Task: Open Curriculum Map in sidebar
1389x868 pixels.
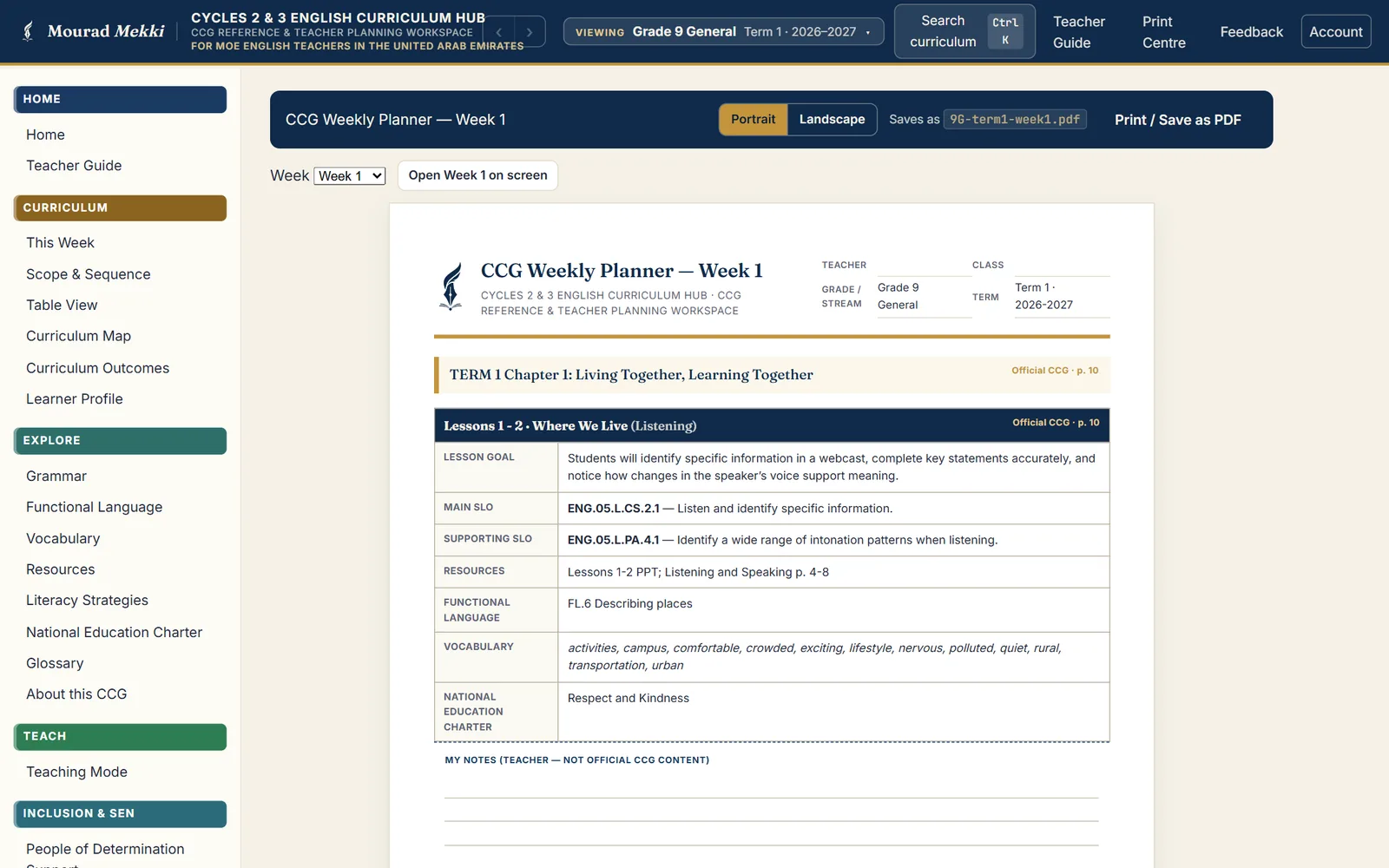Action: tap(78, 336)
